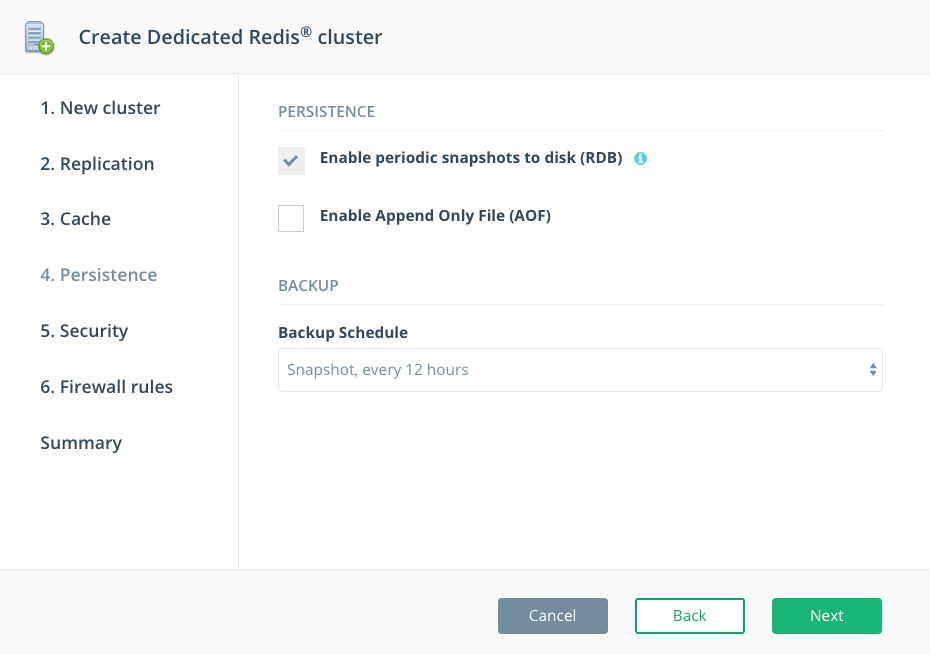The height and width of the screenshot is (654, 930).
Task: Open the Summary step
Action: point(81,443)
